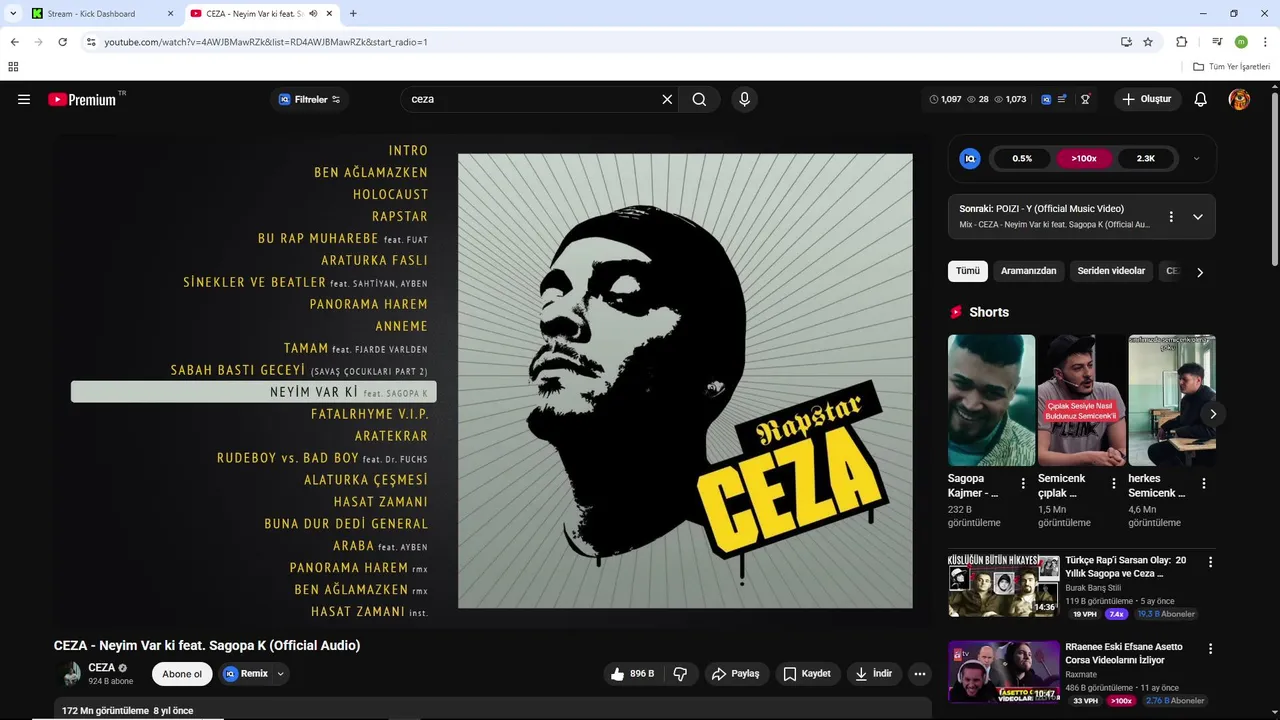The height and width of the screenshot is (720, 1280).
Task: Click the vidIQ Remix button
Action: point(246,674)
